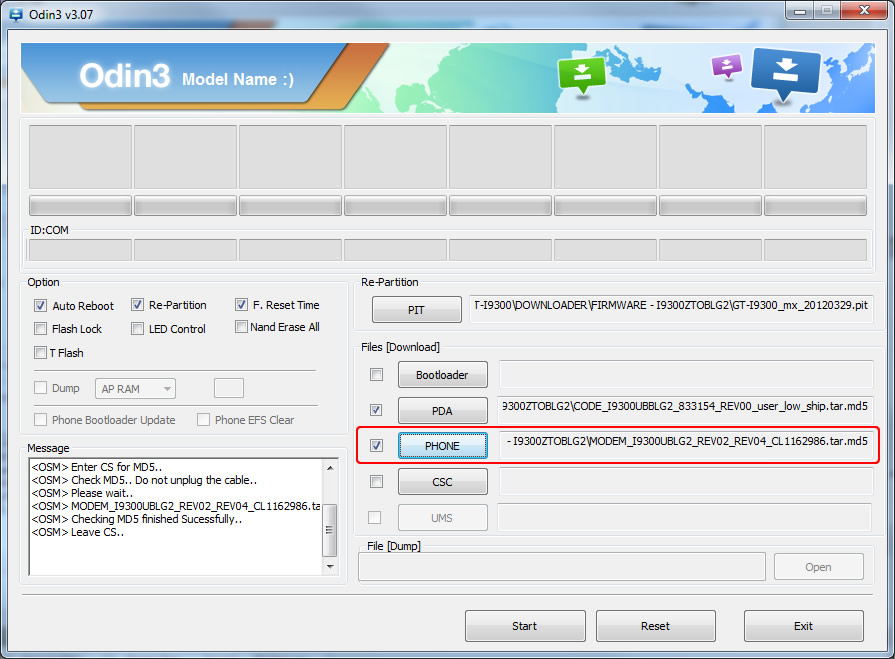Screen dimensions: 895x659
Task: Exit the Odin3 application
Action: point(803,626)
